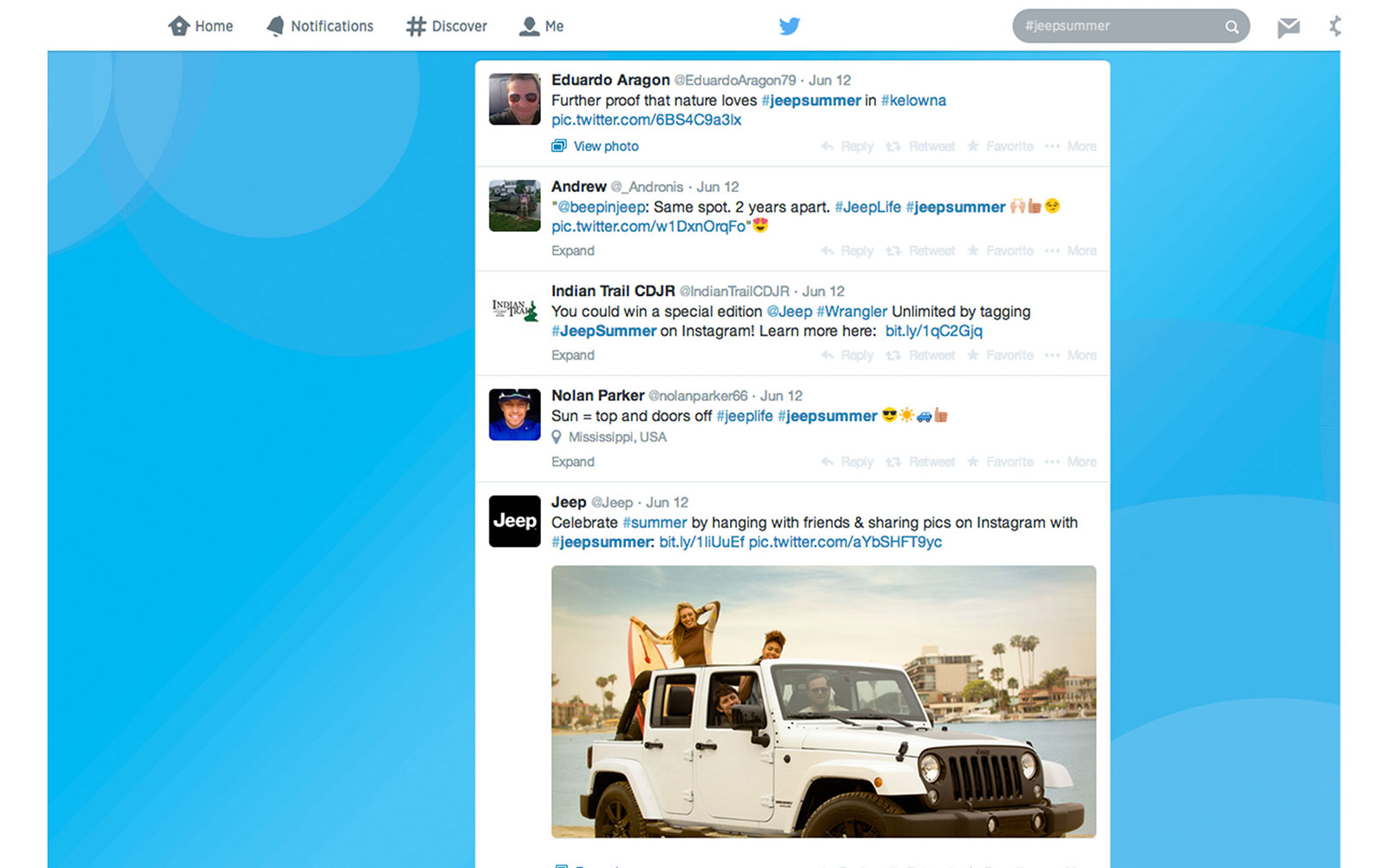Retweet Andrew's tweet
This screenshot has height=868, width=1389.
click(x=920, y=251)
